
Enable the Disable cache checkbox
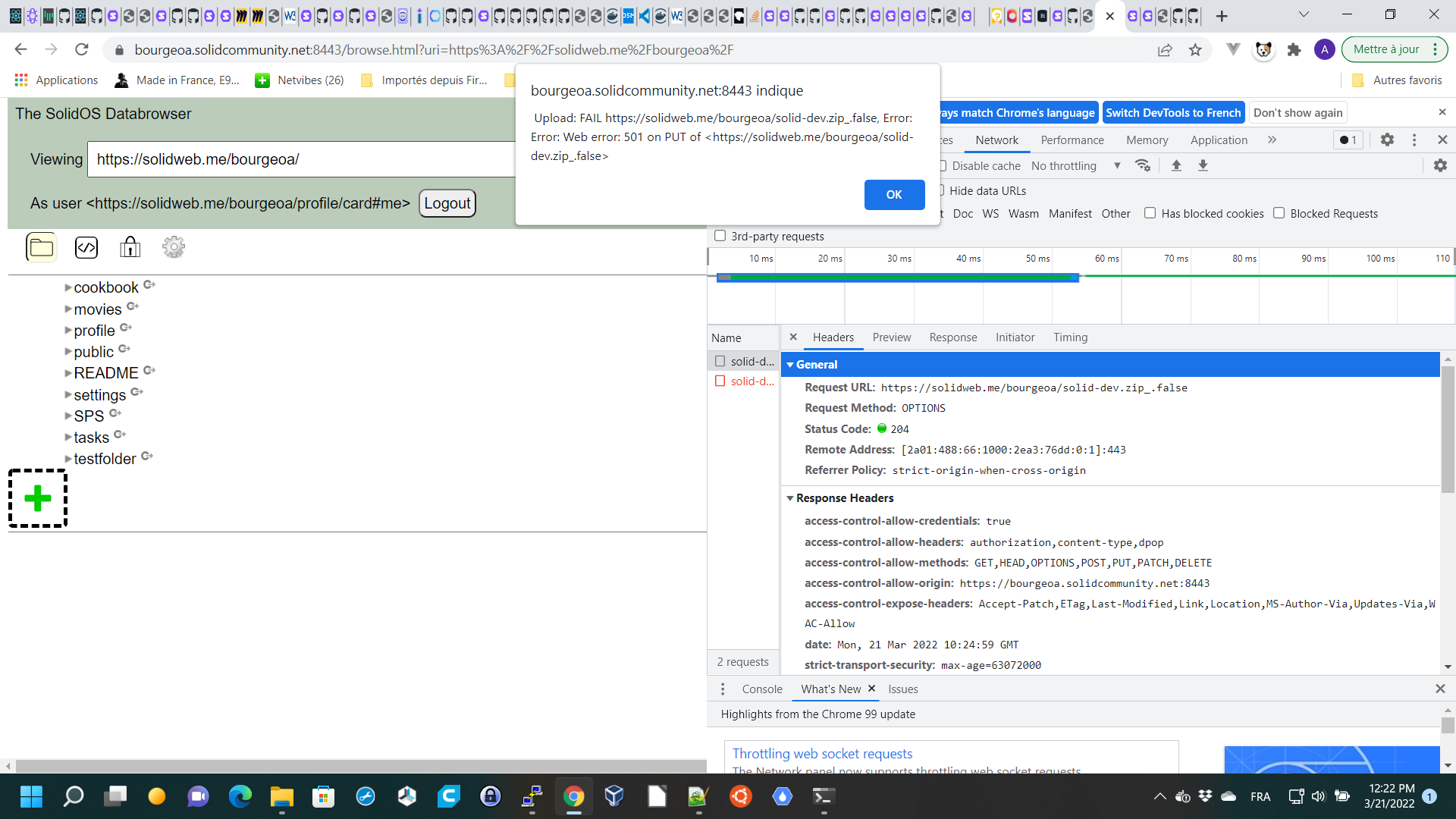tap(941, 165)
